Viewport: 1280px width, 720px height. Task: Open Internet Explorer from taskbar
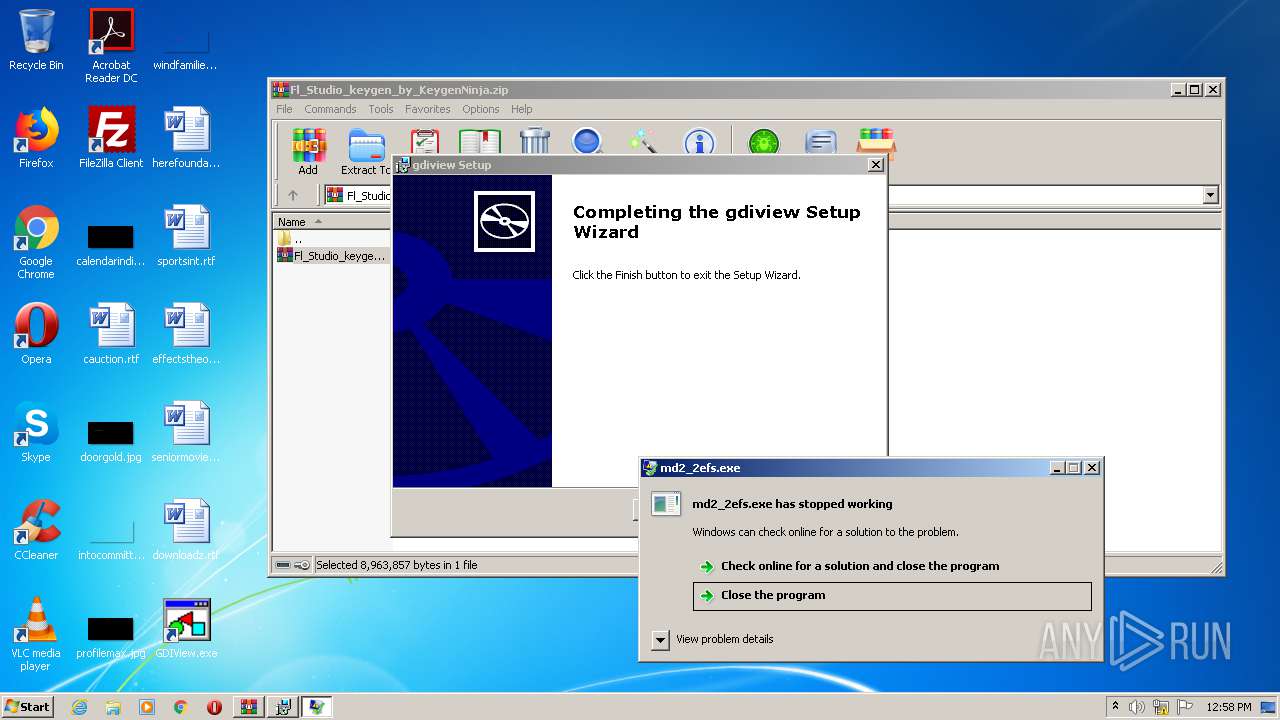[80, 707]
